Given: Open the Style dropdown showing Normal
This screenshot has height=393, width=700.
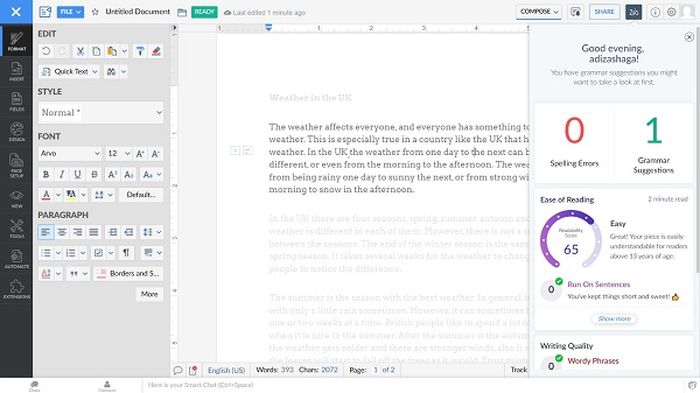Looking at the screenshot, I should click(x=101, y=113).
